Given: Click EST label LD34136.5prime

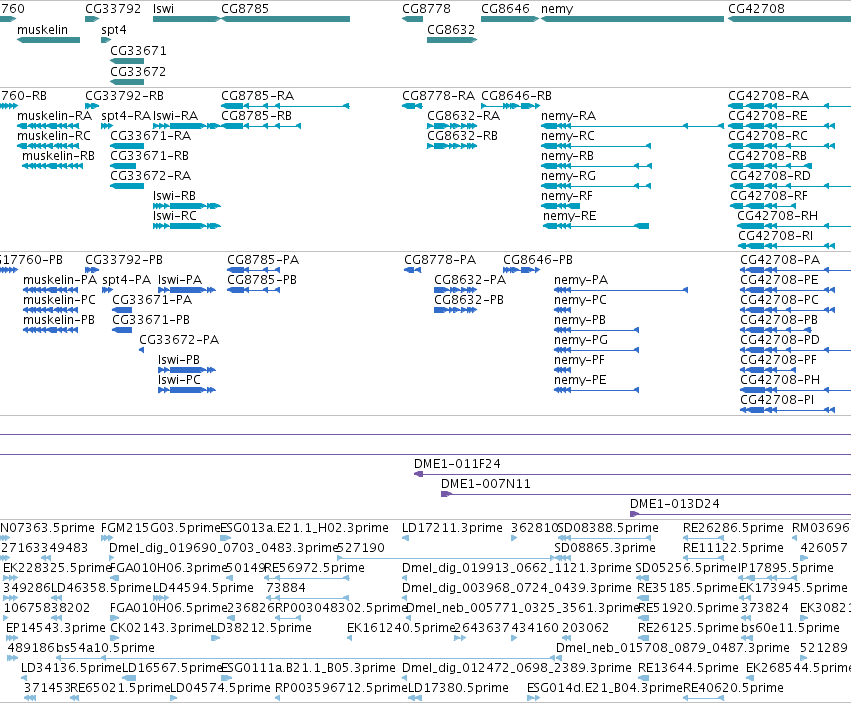Looking at the screenshot, I should click(x=72, y=668).
